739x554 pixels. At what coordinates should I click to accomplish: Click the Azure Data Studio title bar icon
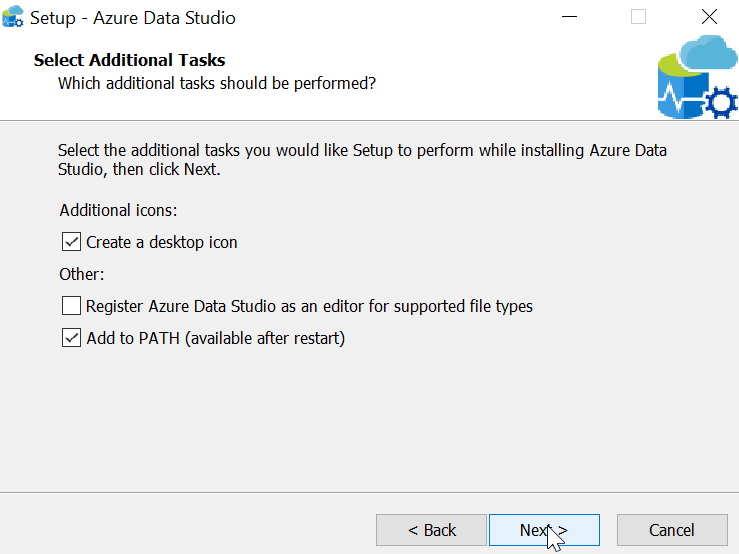tap(13, 17)
